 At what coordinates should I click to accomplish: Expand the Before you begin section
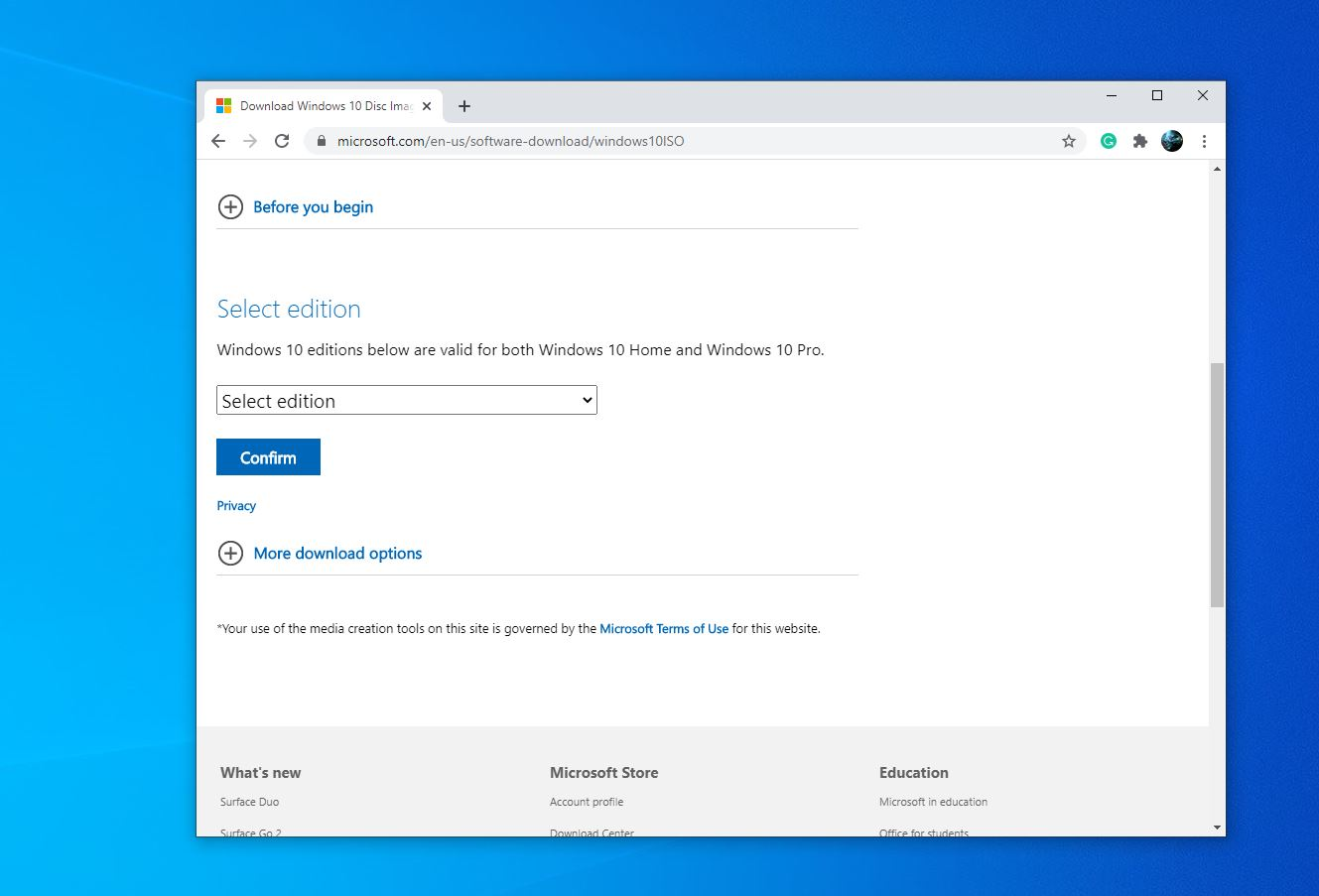coord(313,206)
